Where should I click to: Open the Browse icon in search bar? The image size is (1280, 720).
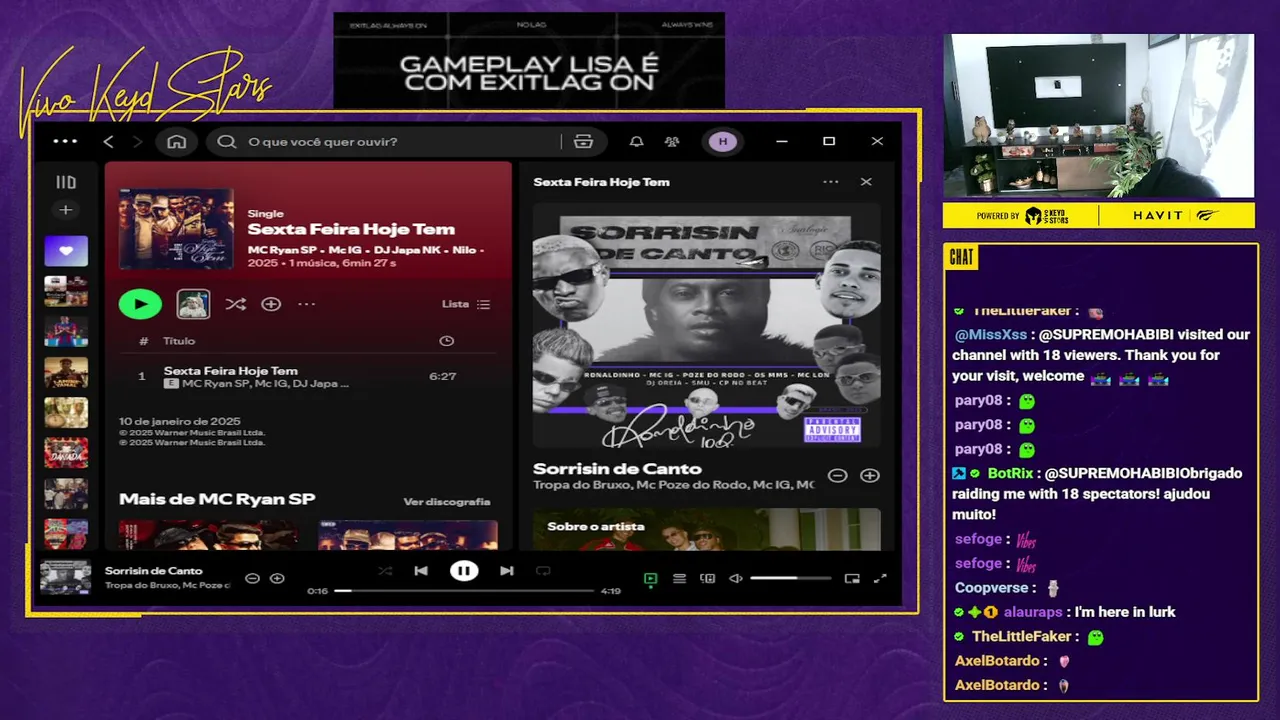point(584,142)
